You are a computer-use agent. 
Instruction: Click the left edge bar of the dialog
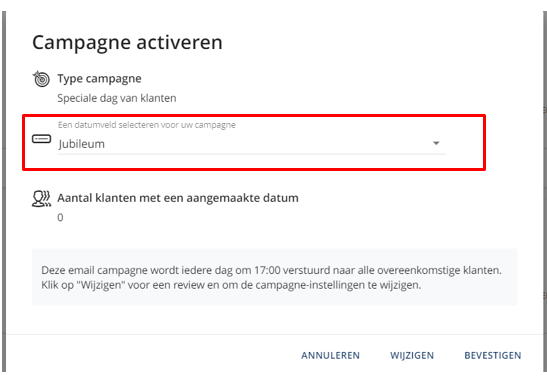coord(4,191)
